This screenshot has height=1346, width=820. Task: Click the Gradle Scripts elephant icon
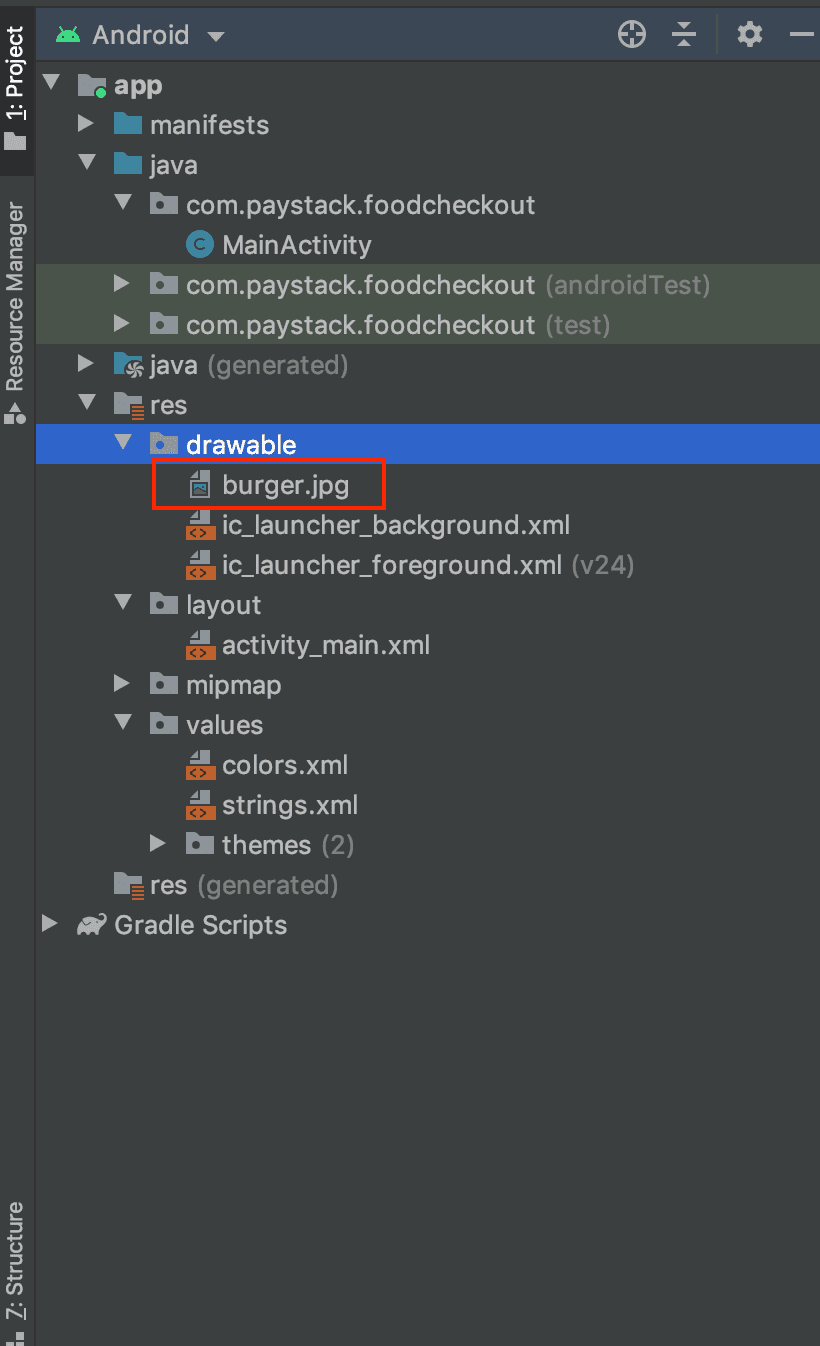[92, 925]
